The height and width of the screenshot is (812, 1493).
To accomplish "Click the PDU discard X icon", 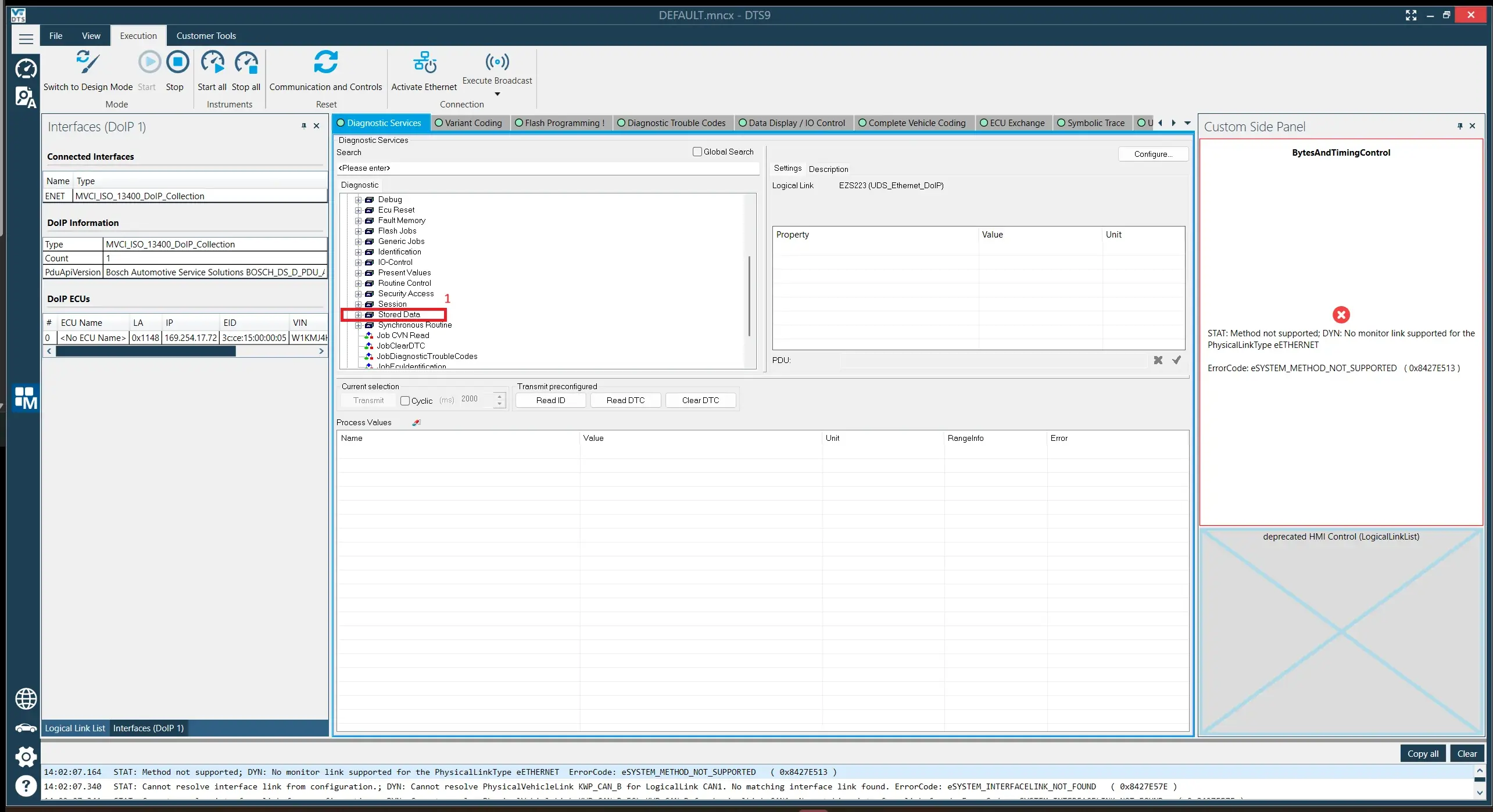I will 1158,360.
